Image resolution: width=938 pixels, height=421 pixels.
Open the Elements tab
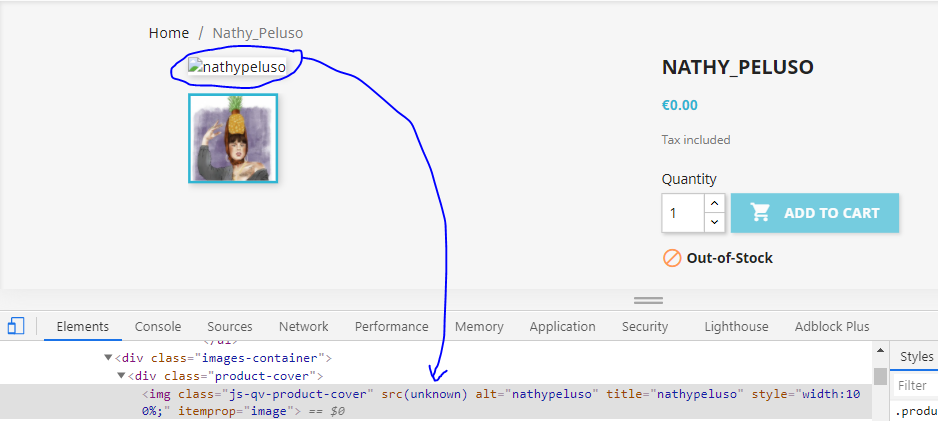coord(83,327)
